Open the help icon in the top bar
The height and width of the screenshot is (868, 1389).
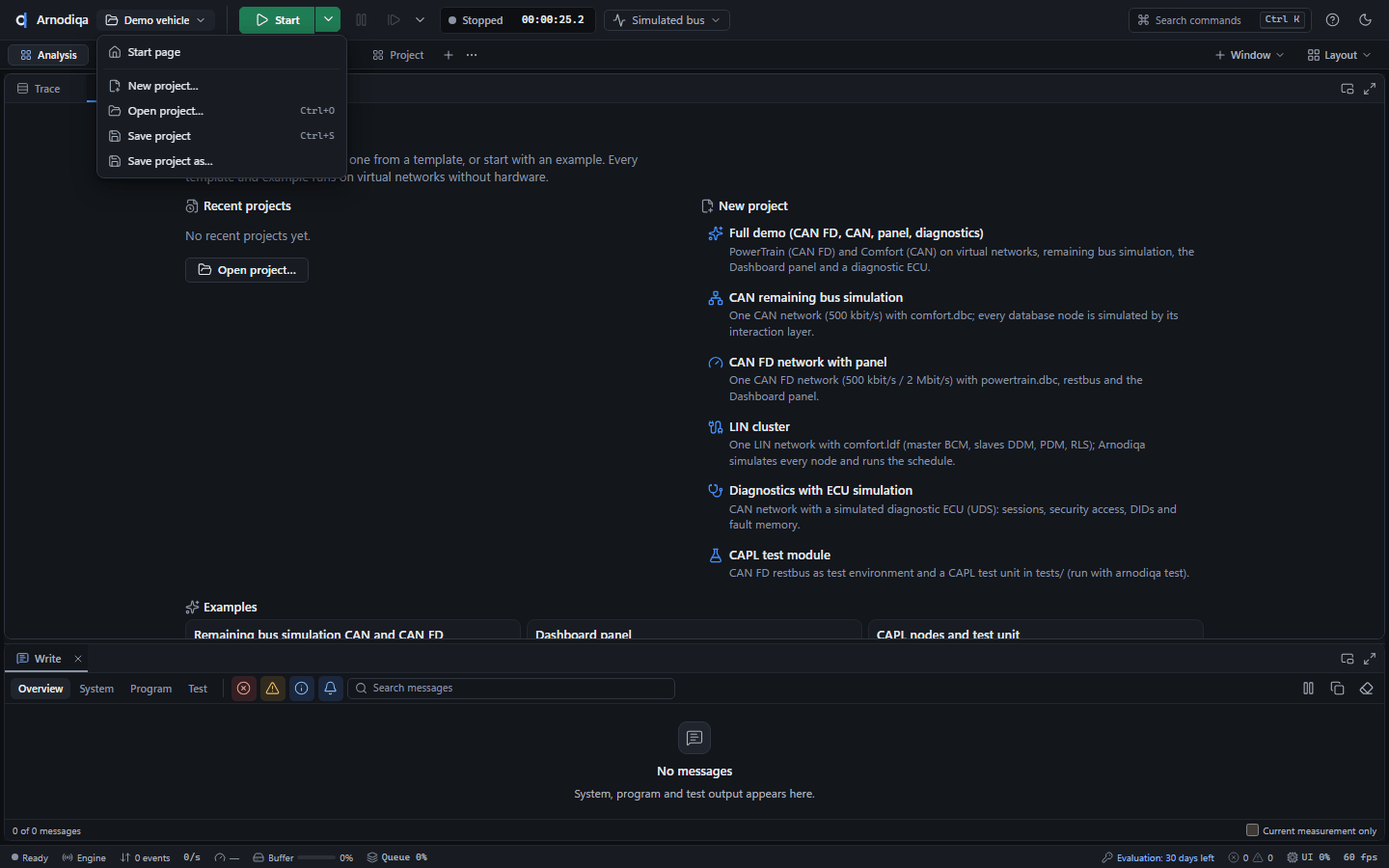tap(1332, 20)
